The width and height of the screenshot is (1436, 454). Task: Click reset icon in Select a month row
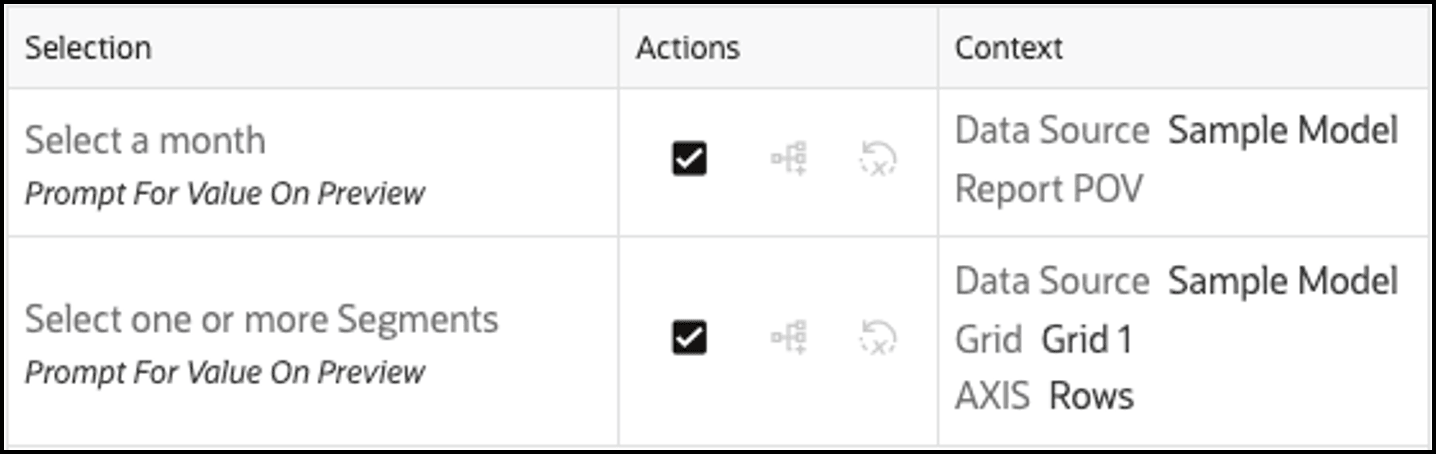(878, 158)
